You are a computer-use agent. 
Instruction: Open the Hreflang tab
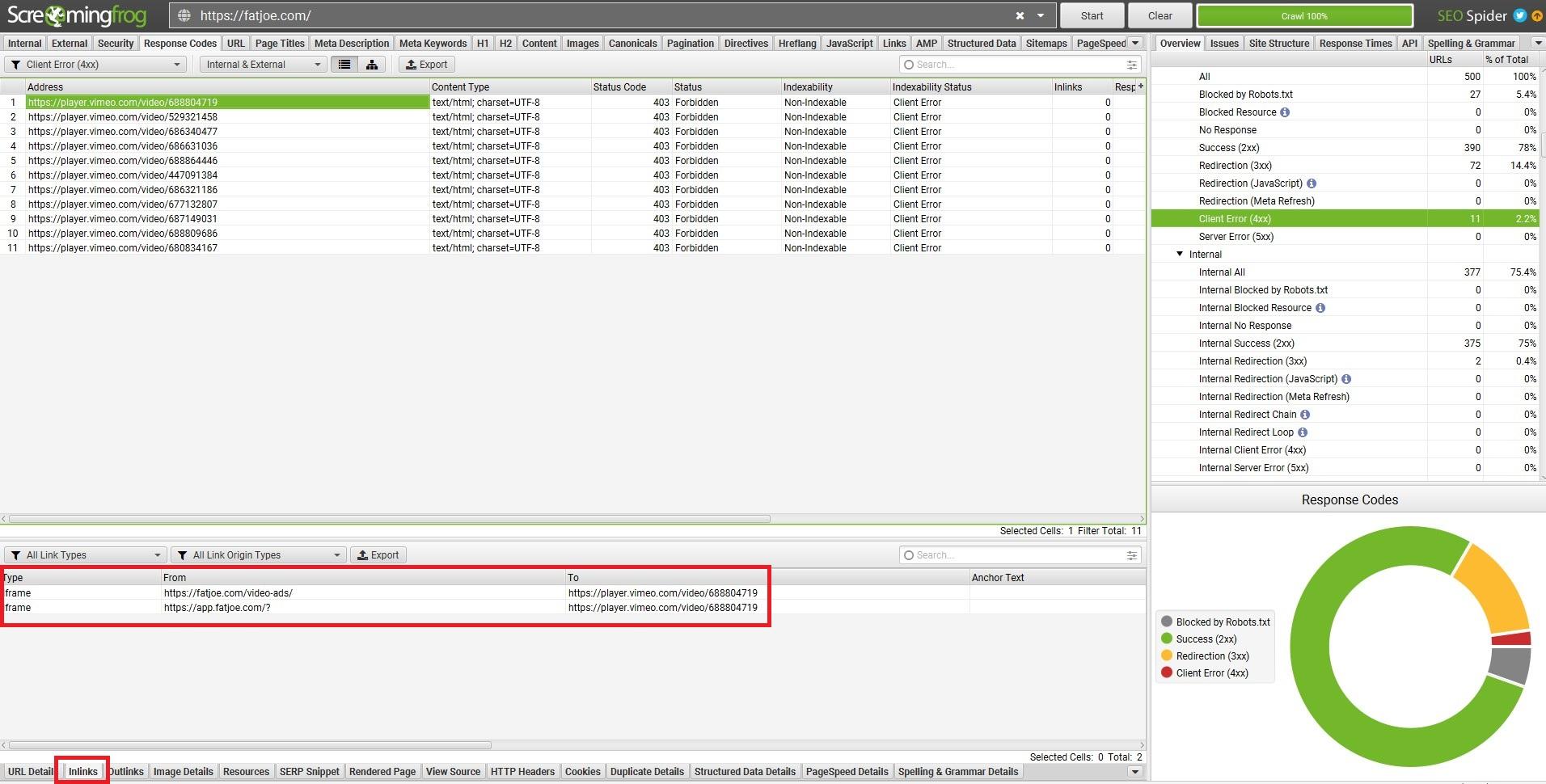tap(797, 43)
